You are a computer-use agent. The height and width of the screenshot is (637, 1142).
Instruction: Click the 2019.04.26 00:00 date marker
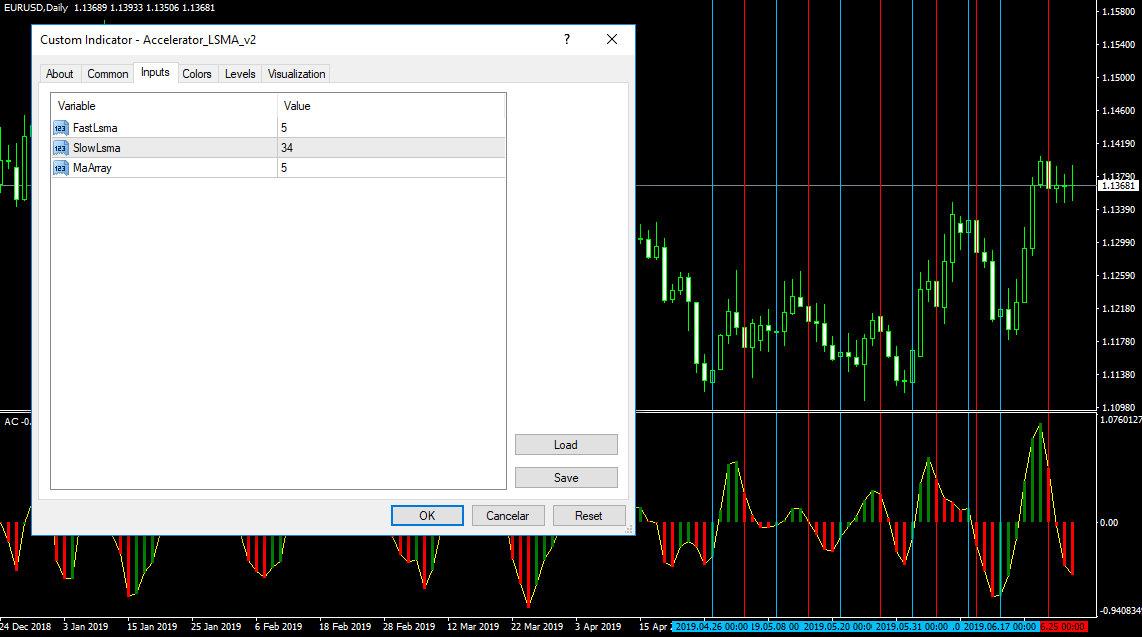pyautogui.click(x=711, y=626)
